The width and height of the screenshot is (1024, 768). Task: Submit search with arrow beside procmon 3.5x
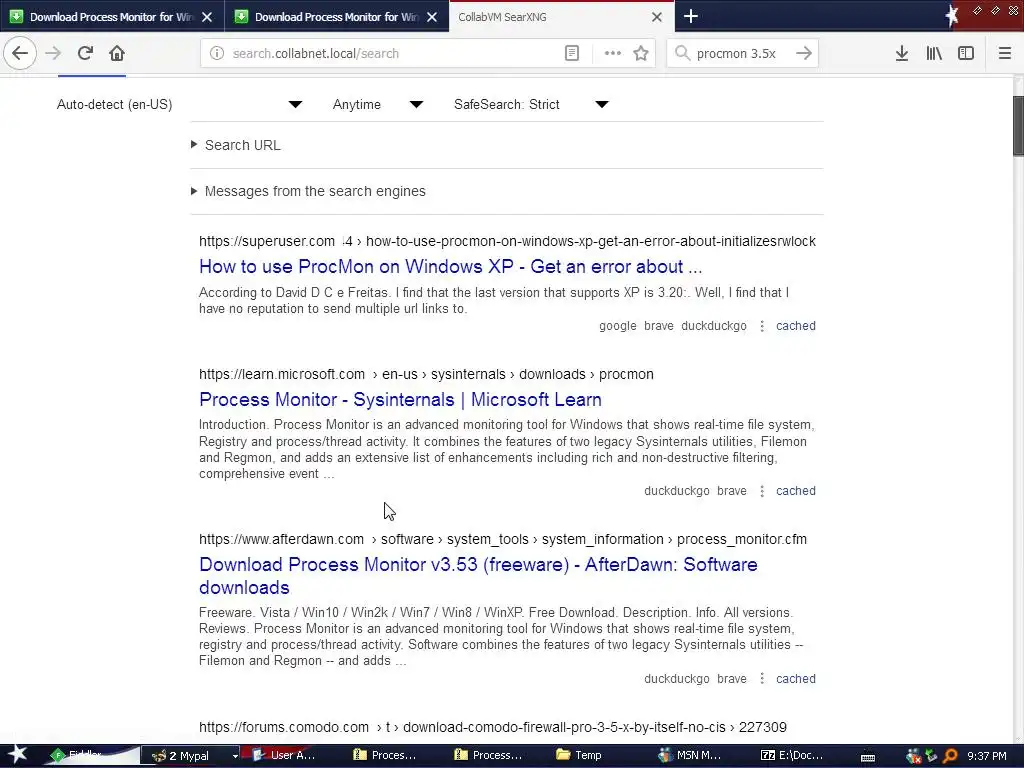[x=804, y=53]
